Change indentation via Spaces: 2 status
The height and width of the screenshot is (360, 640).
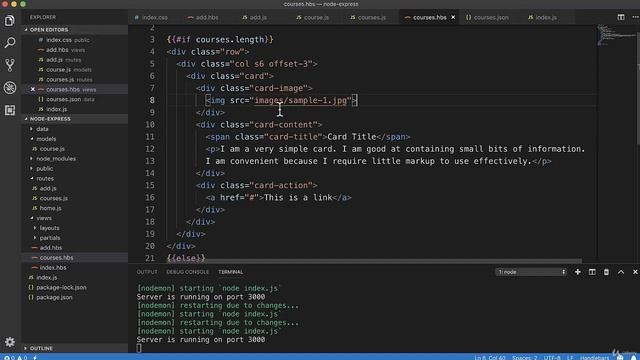coord(524,358)
